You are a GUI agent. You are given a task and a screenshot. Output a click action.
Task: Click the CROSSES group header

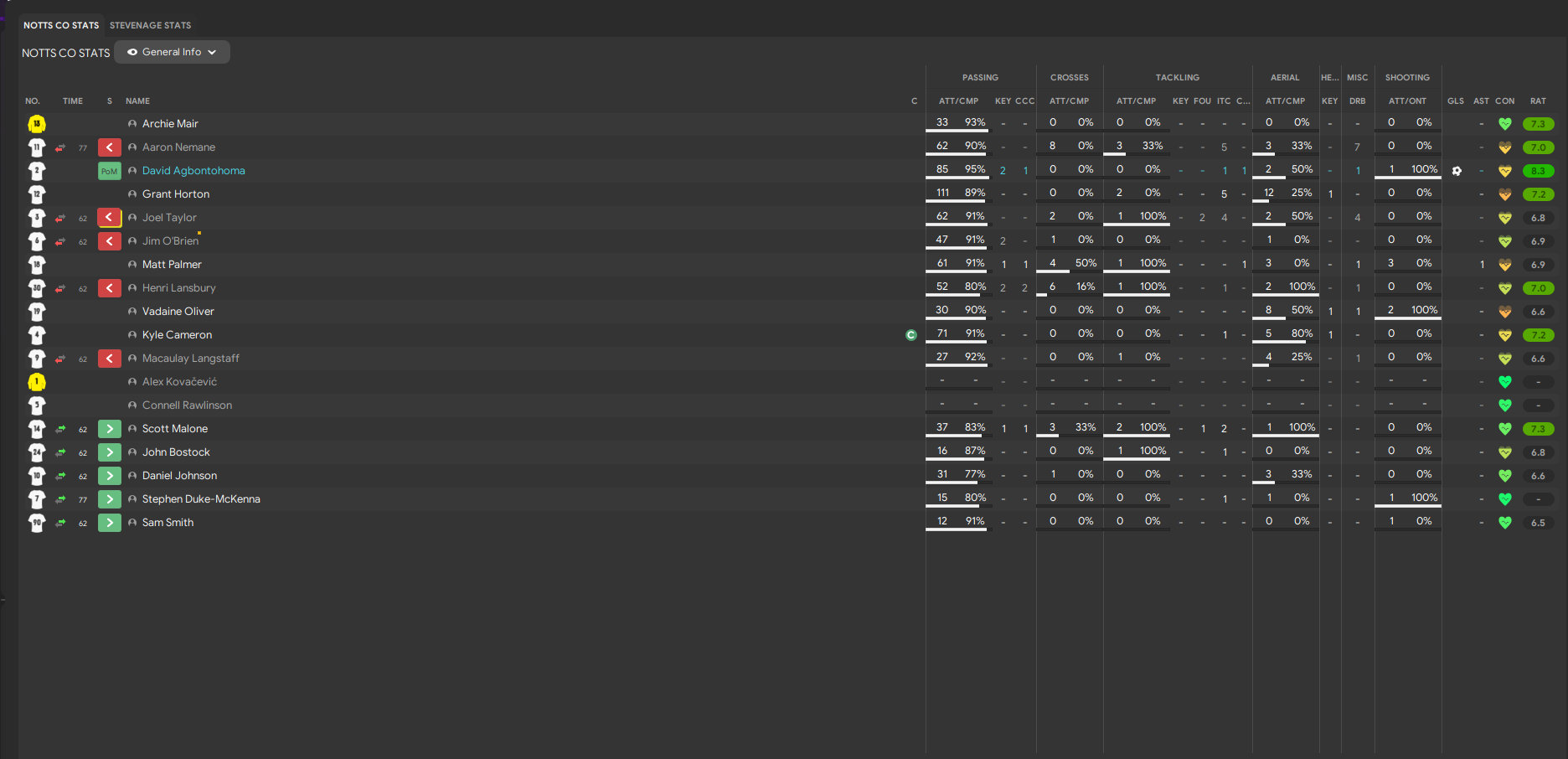click(x=1070, y=77)
